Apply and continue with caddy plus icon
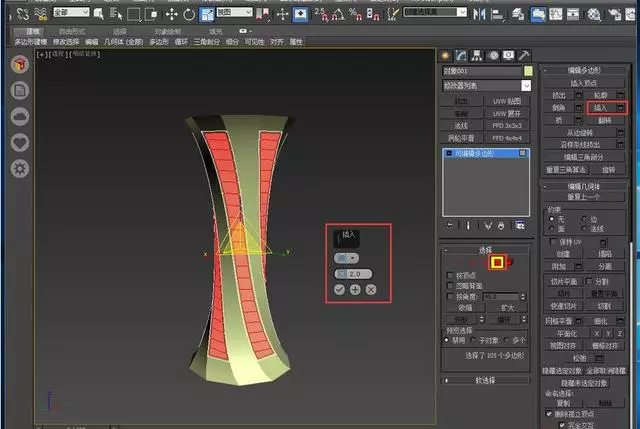This screenshot has height=429, width=640. (x=355, y=290)
